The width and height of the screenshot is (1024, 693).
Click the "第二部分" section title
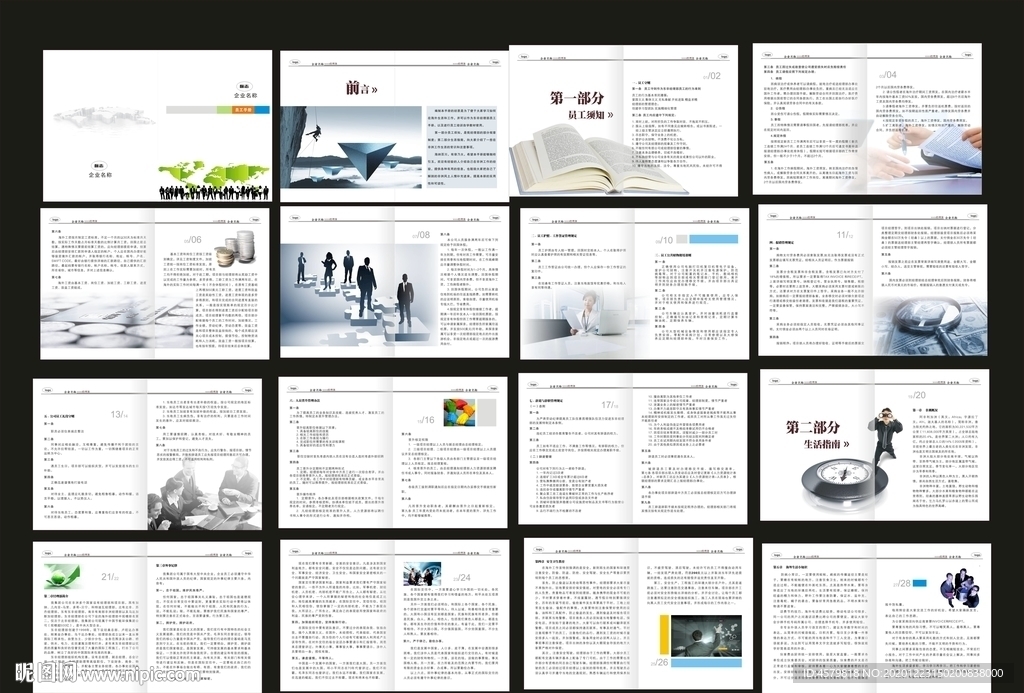[812, 428]
